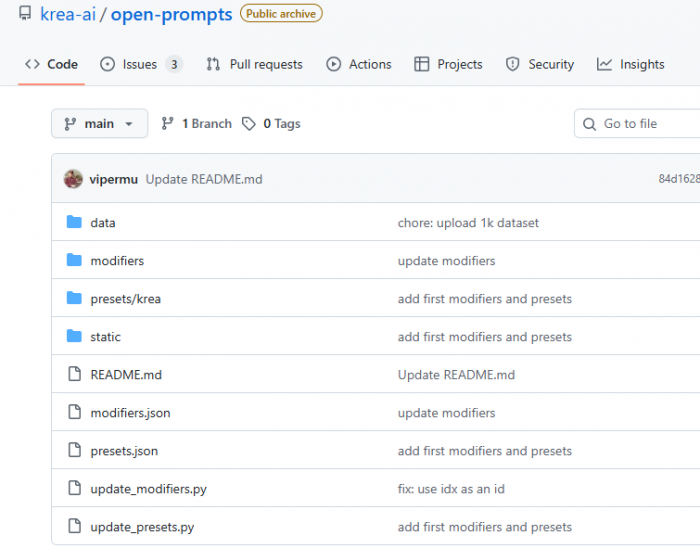Click the repository icon beside krea-ai
This screenshot has height=548, width=700.
pos(25,13)
